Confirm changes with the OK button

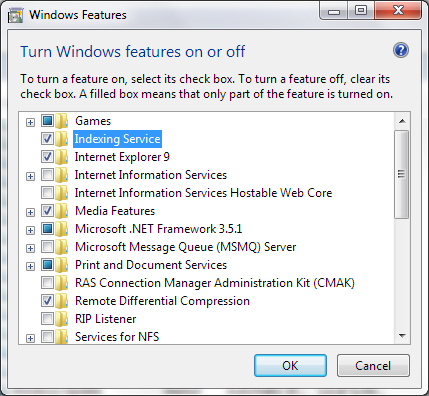point(290,365)
